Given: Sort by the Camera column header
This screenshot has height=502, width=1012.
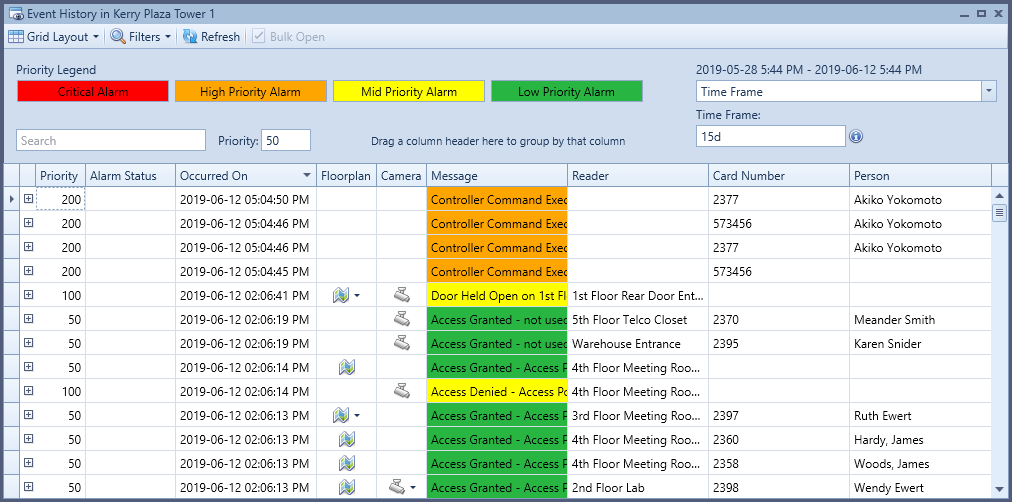Looking at the screenshot, I should point(401,176).
